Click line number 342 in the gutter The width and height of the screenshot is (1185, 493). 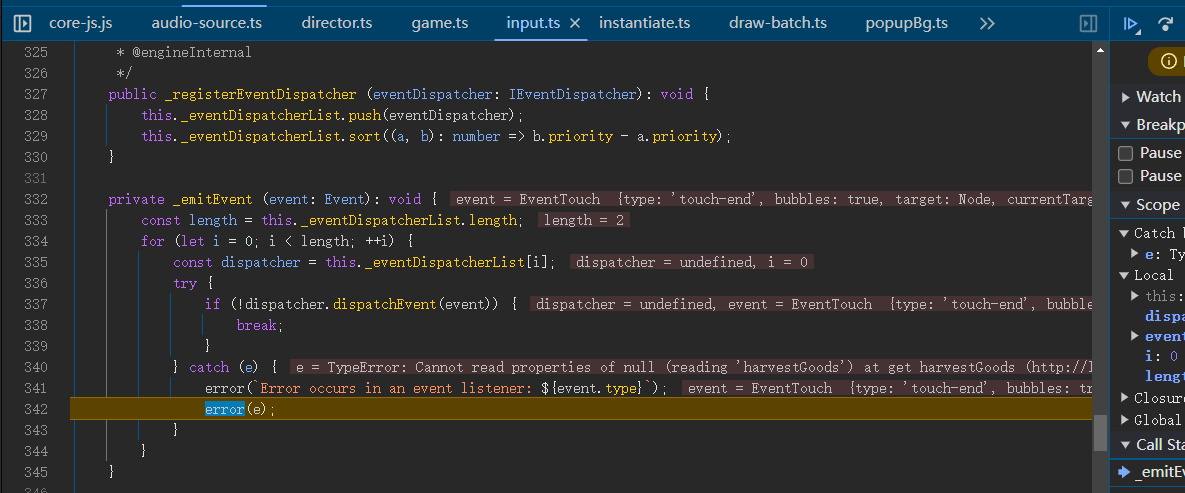[36, 409]
